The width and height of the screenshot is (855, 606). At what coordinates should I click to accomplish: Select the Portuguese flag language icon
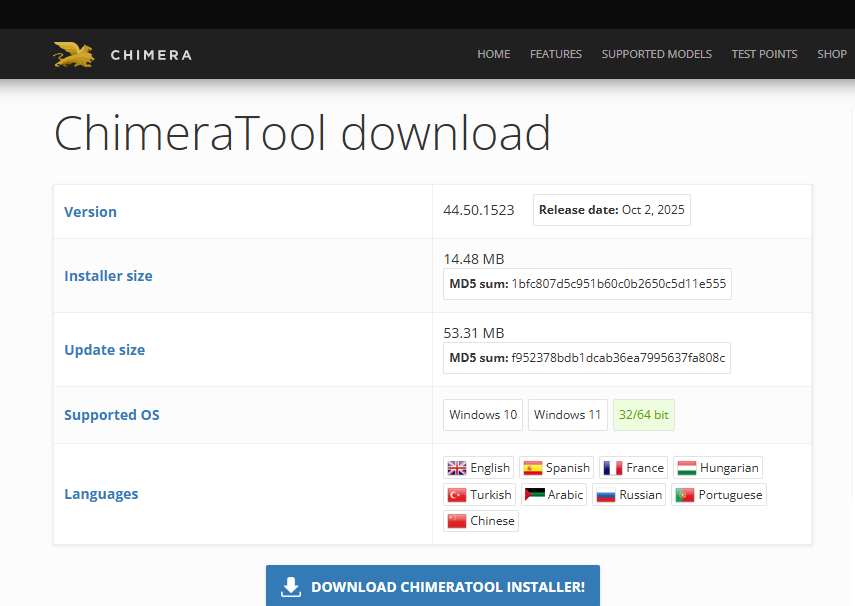(684, 494)
